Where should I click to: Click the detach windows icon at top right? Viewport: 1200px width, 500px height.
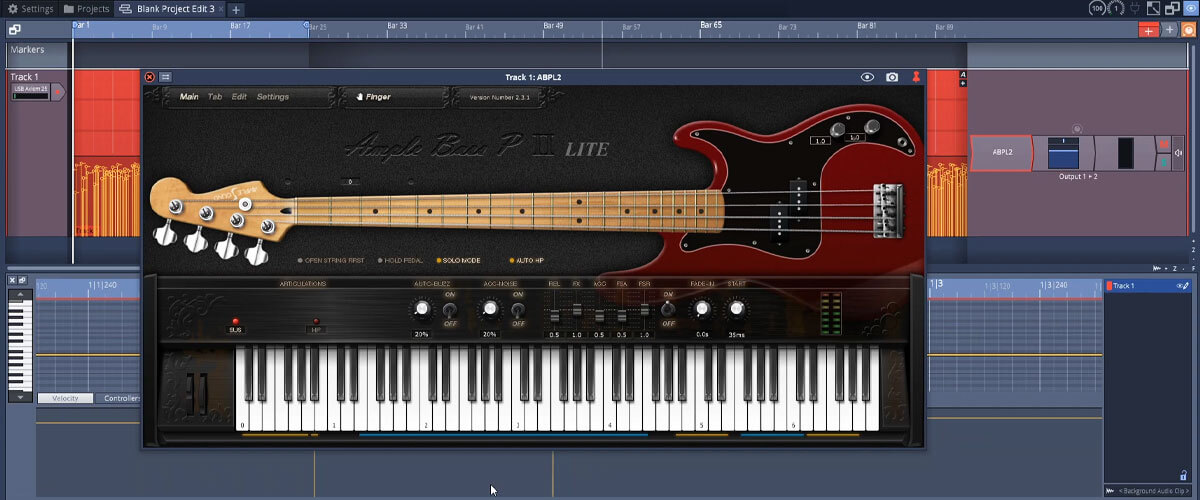tap(1171, 8)
